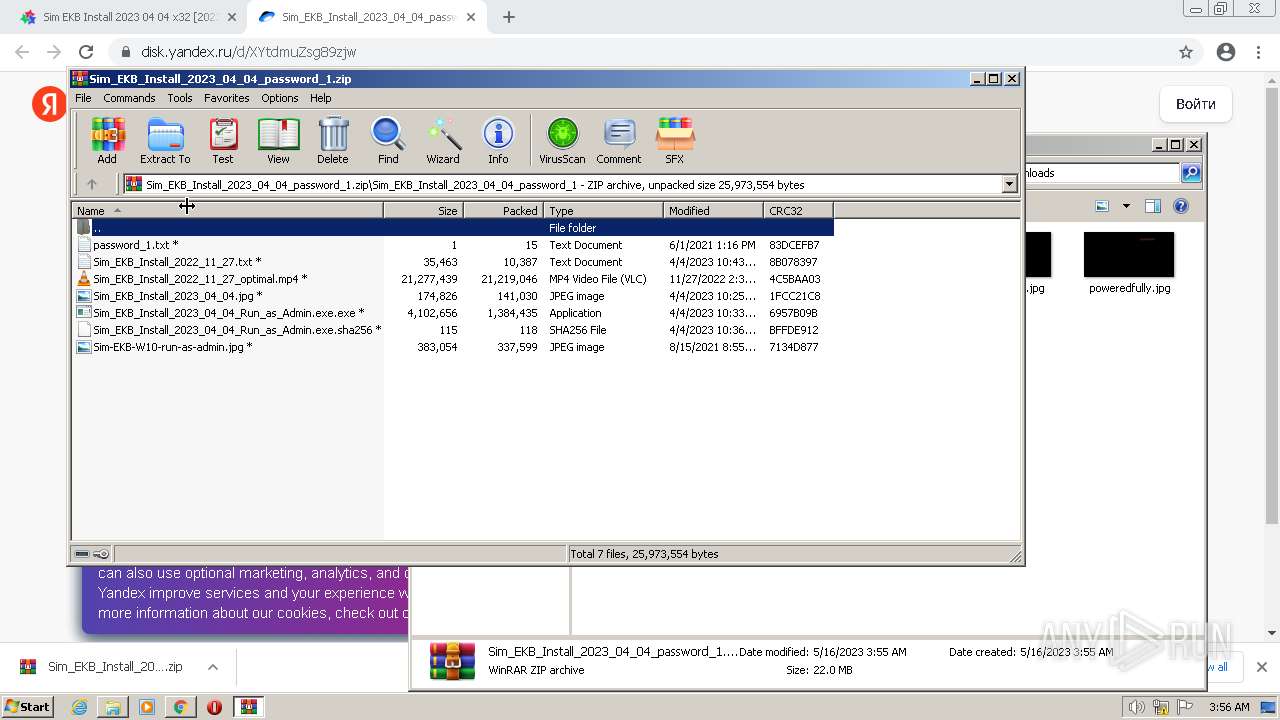1280x720 pixels.
Task: Open a new Chrome tab
Action: click(509, 17)
